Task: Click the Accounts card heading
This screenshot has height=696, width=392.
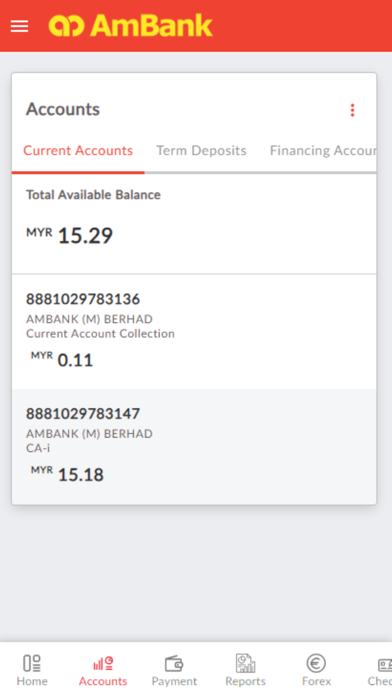Action: pyautogui.click(x=63, y=109)
